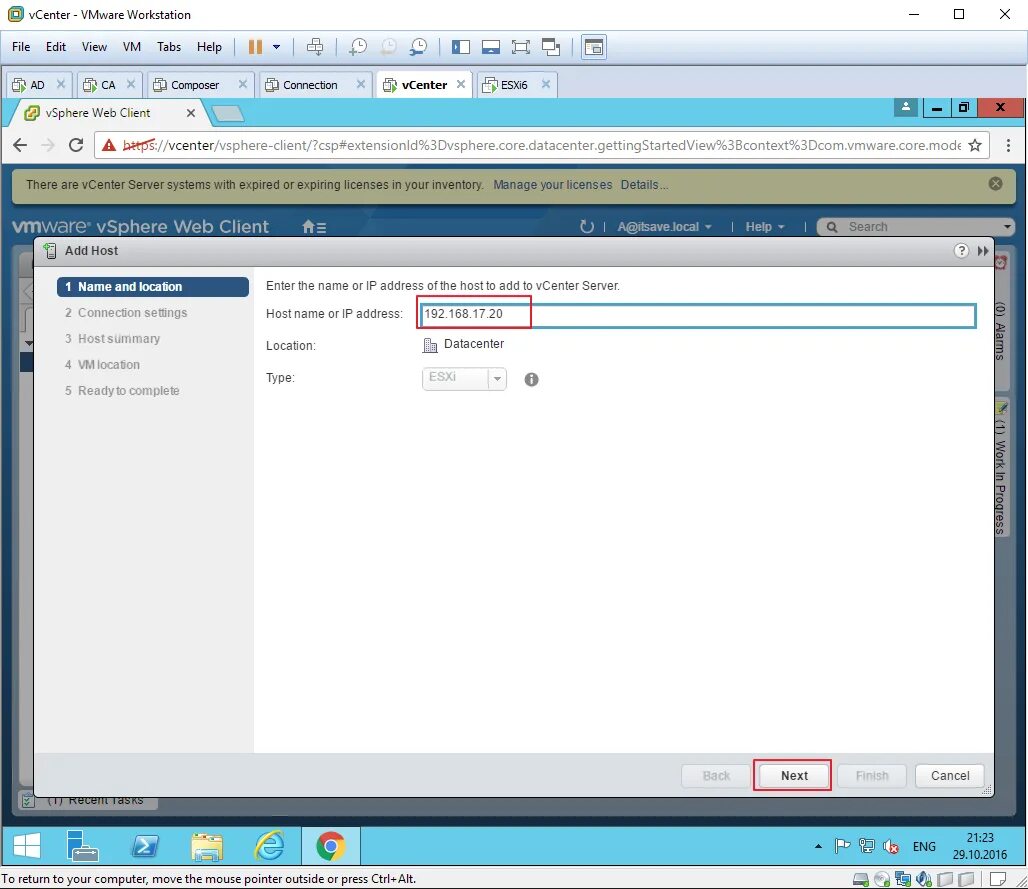The width and height of the screenshot is (1028, 889).
Task: Click the Send Ctrl+Alt+Del toolbar icon
Action: click(315, 47)
